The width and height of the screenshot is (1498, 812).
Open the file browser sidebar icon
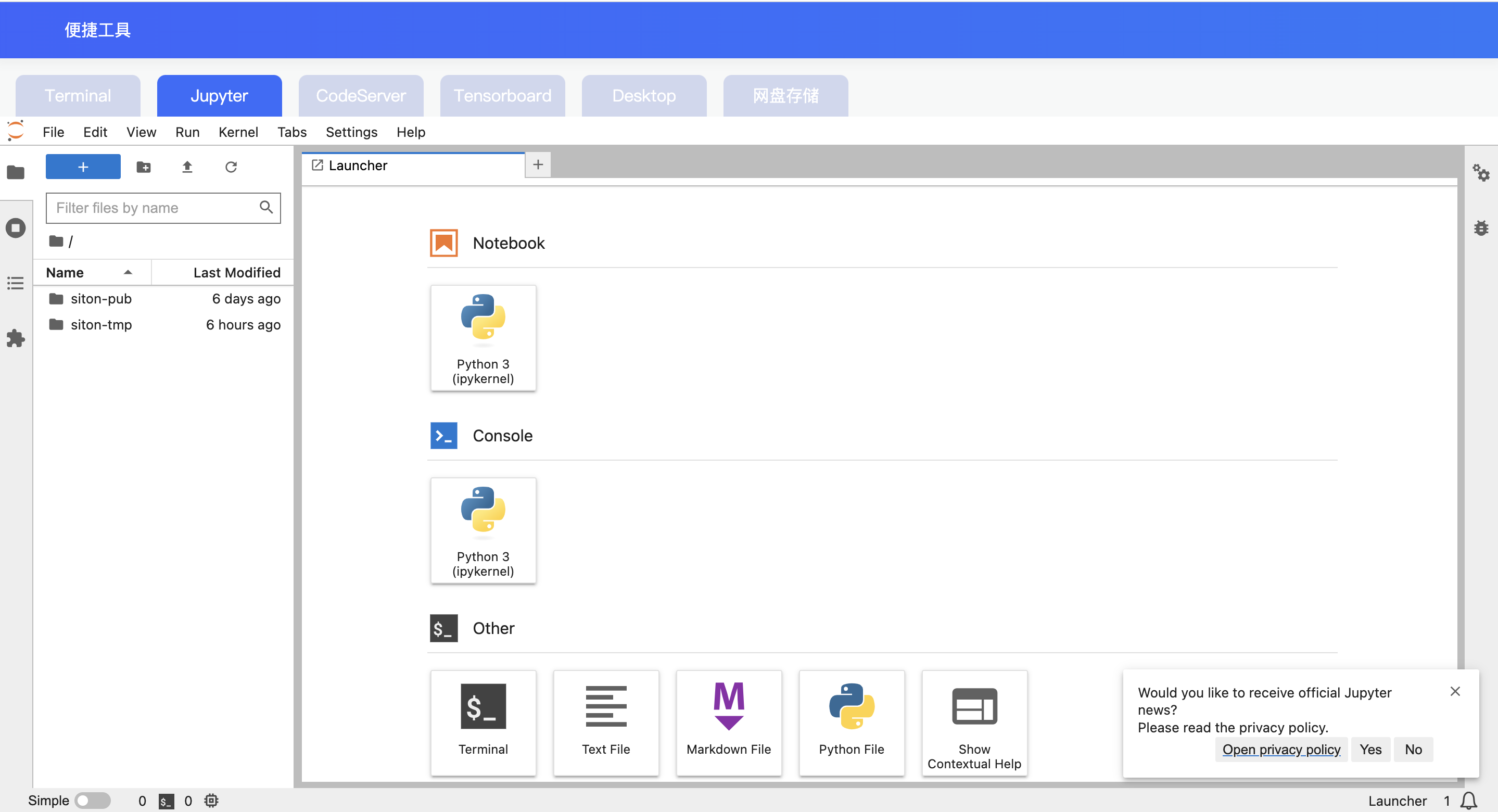pos(16,172)
